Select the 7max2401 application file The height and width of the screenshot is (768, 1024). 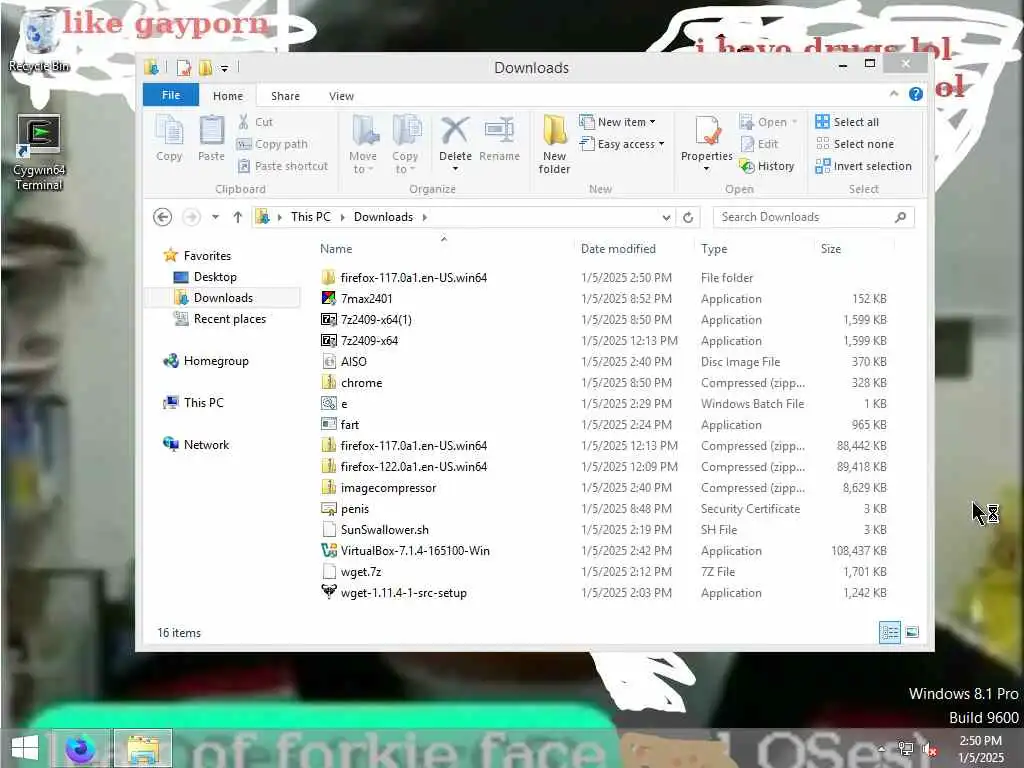pos(603,298)
